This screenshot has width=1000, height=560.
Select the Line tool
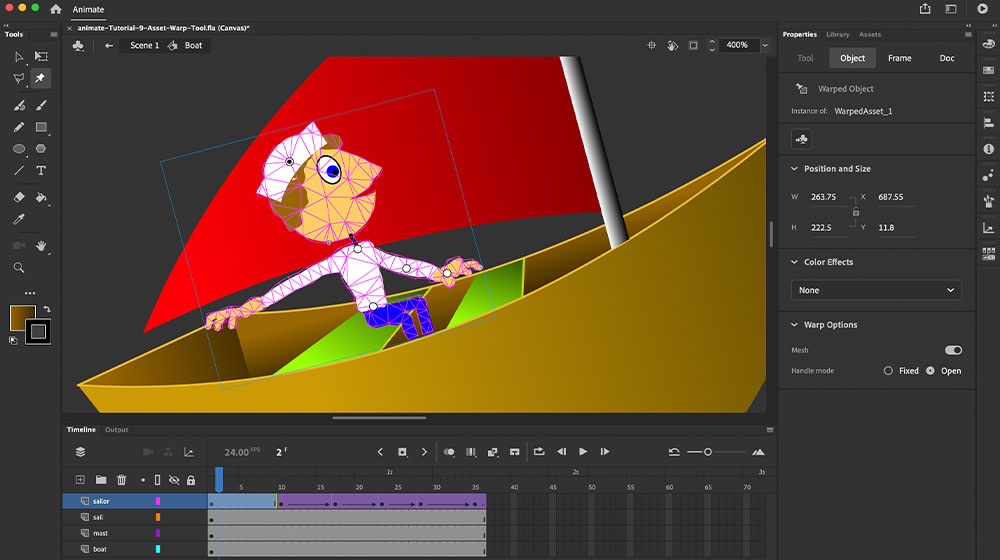point(18,170)
